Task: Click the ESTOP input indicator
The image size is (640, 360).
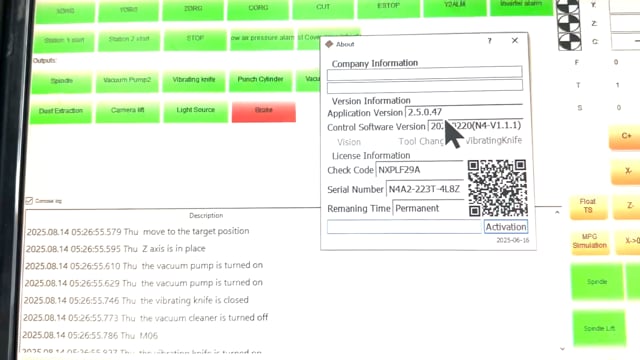Action: click(x=389, y=8)
